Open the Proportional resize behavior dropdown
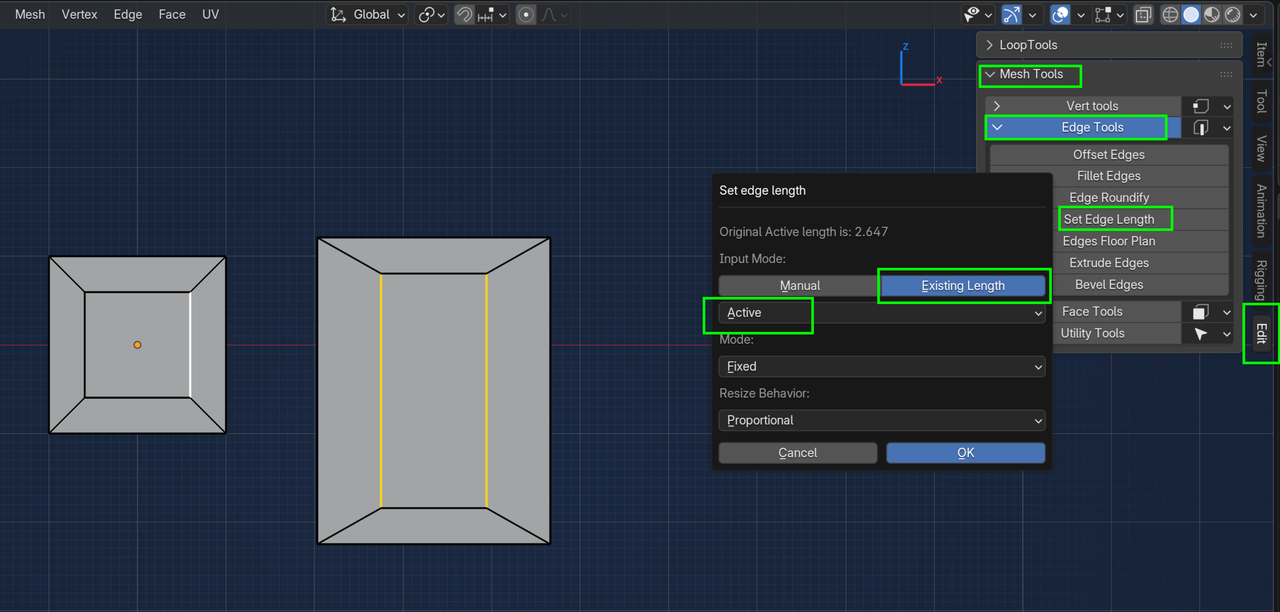This screenshot has width=1280, height=612. (882, 421)
